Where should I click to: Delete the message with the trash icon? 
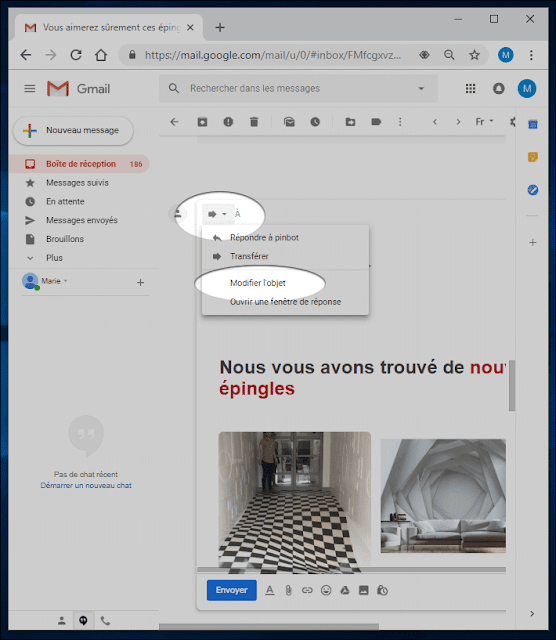tap(254, 122)
